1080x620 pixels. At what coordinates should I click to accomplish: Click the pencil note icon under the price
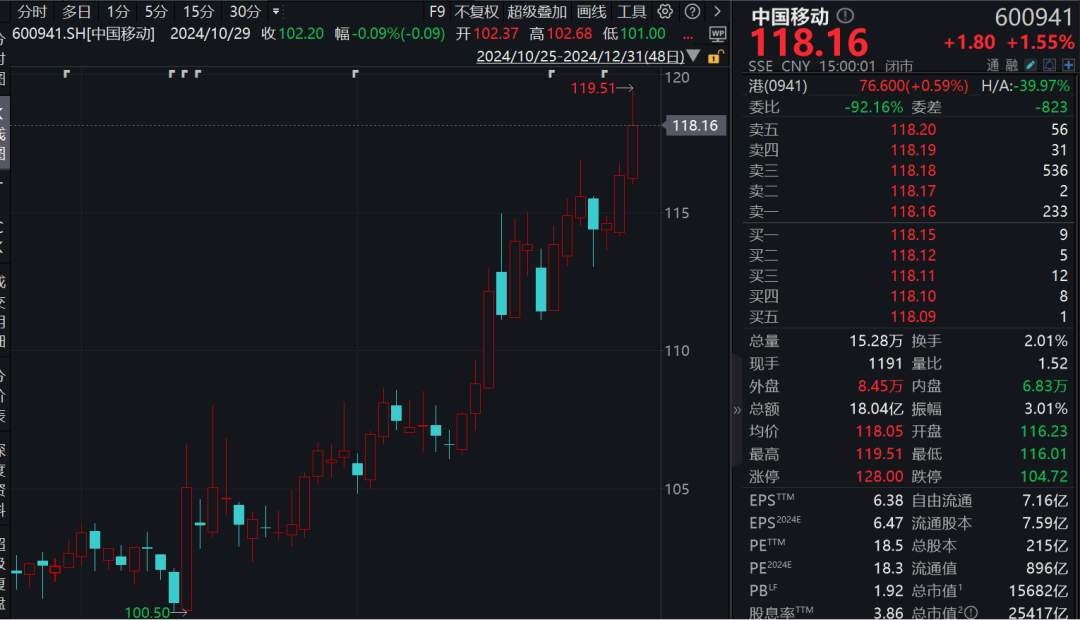[1030, 65]
